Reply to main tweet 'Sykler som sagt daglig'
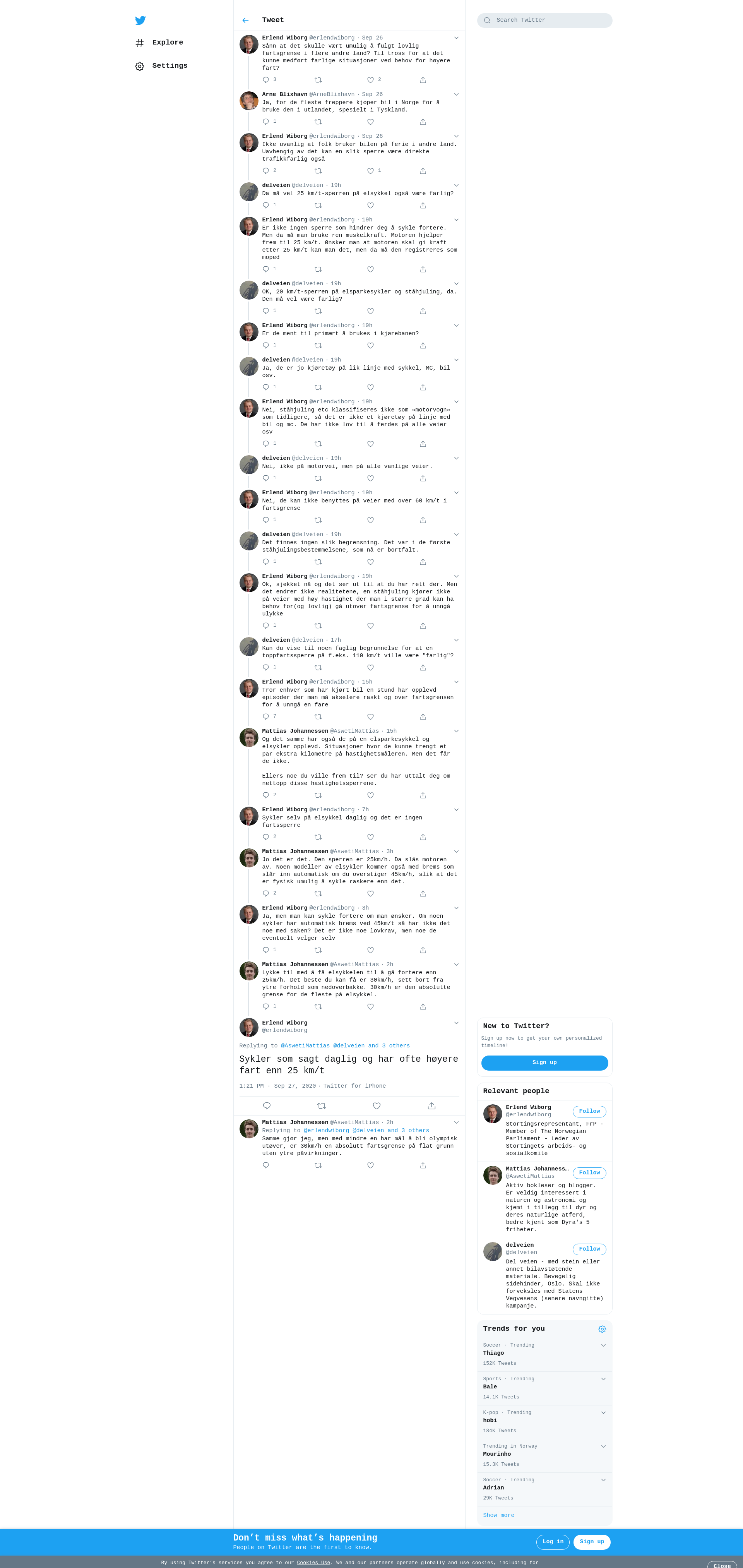Image resolution: width=743 pixels, height=1568 pixels. coord(267,1106)
